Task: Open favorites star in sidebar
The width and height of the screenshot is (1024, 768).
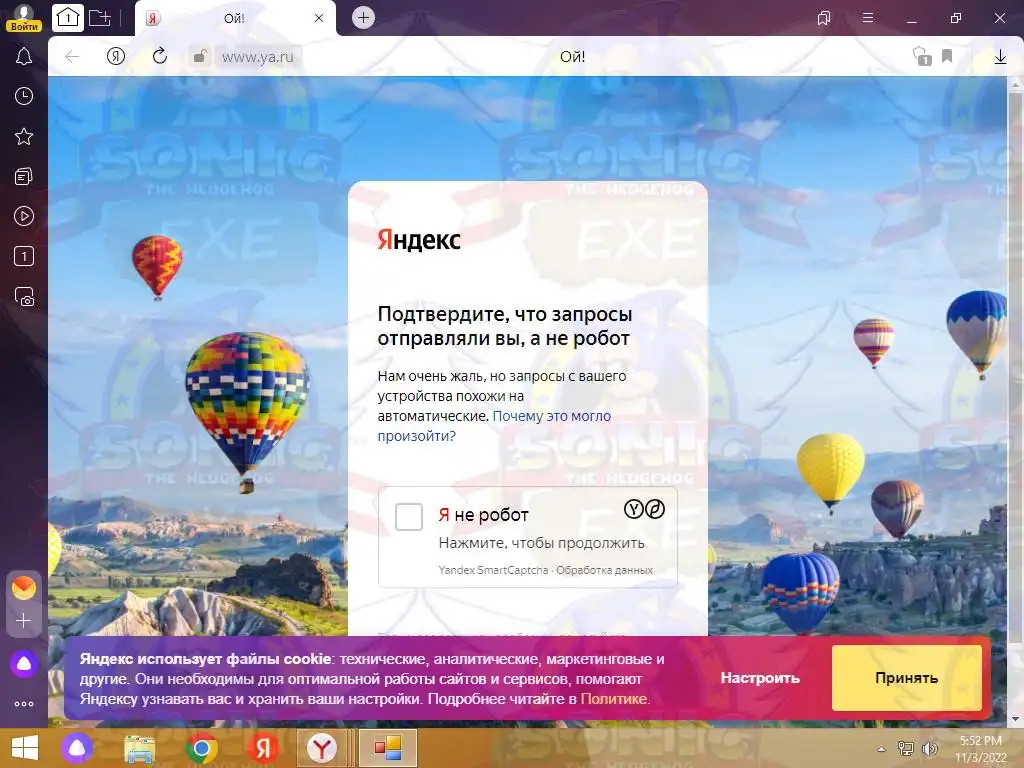Action: click(x=24, y=136)
